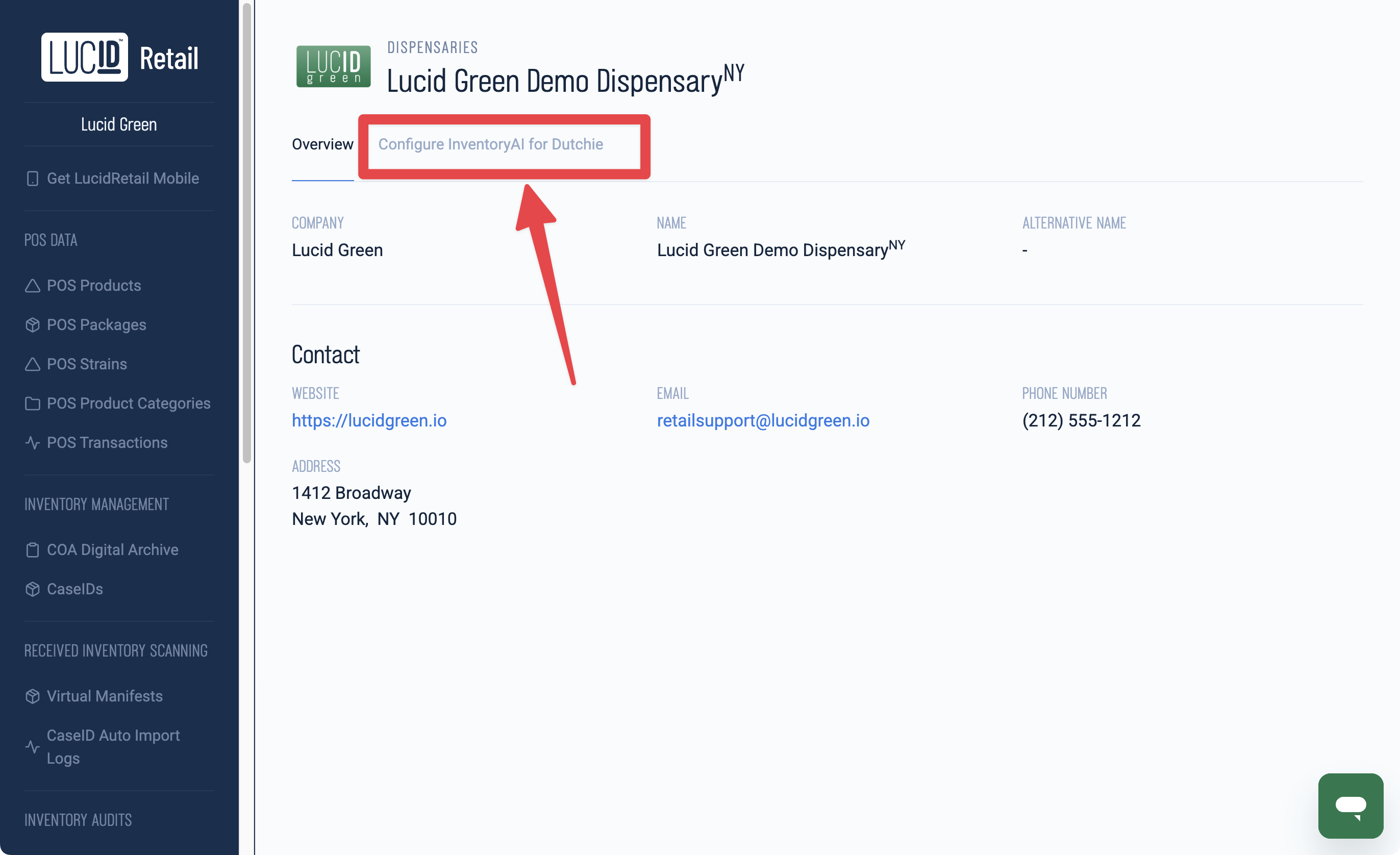
Task: Click the clipboard icon for COA Digital Archive
Action: [x=32, y=550]
